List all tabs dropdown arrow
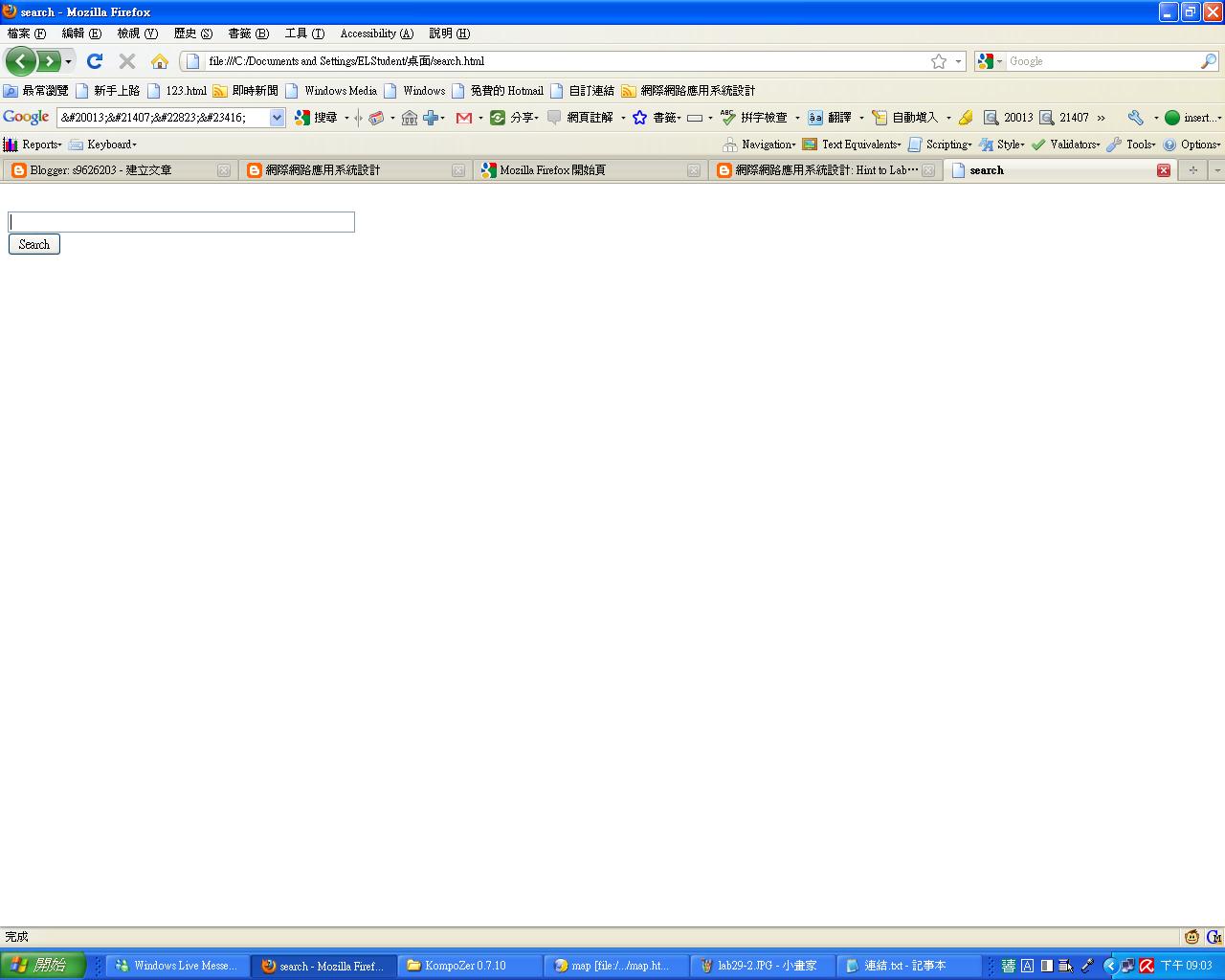The width and height of the screenshot is (1225, 980). pyautogui.click(x=1216, y=170)
